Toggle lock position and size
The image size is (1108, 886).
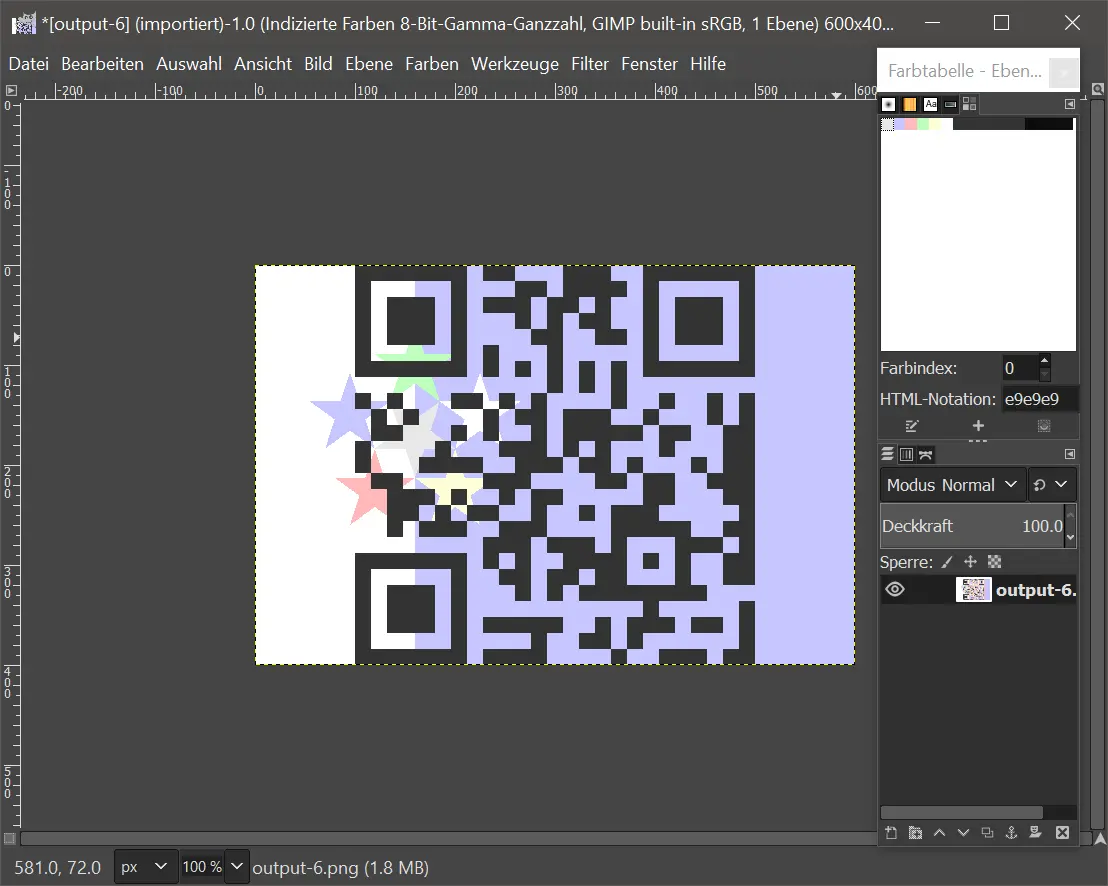[x=970, y=562]
